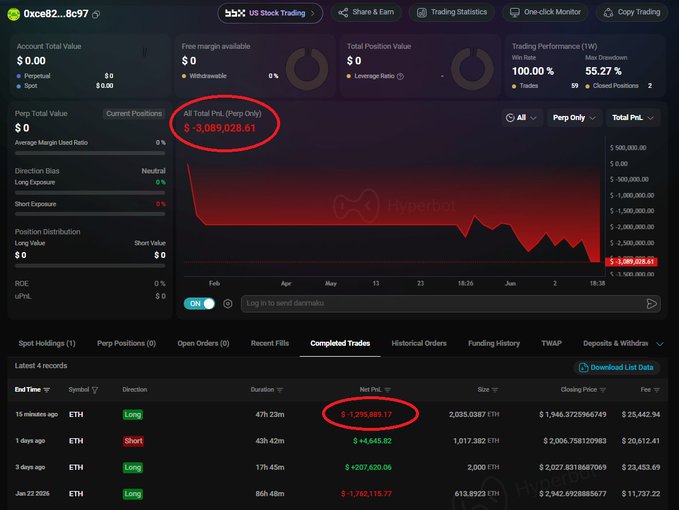Expand more tabs chevron
679x510 pixels.
point(660,344)
